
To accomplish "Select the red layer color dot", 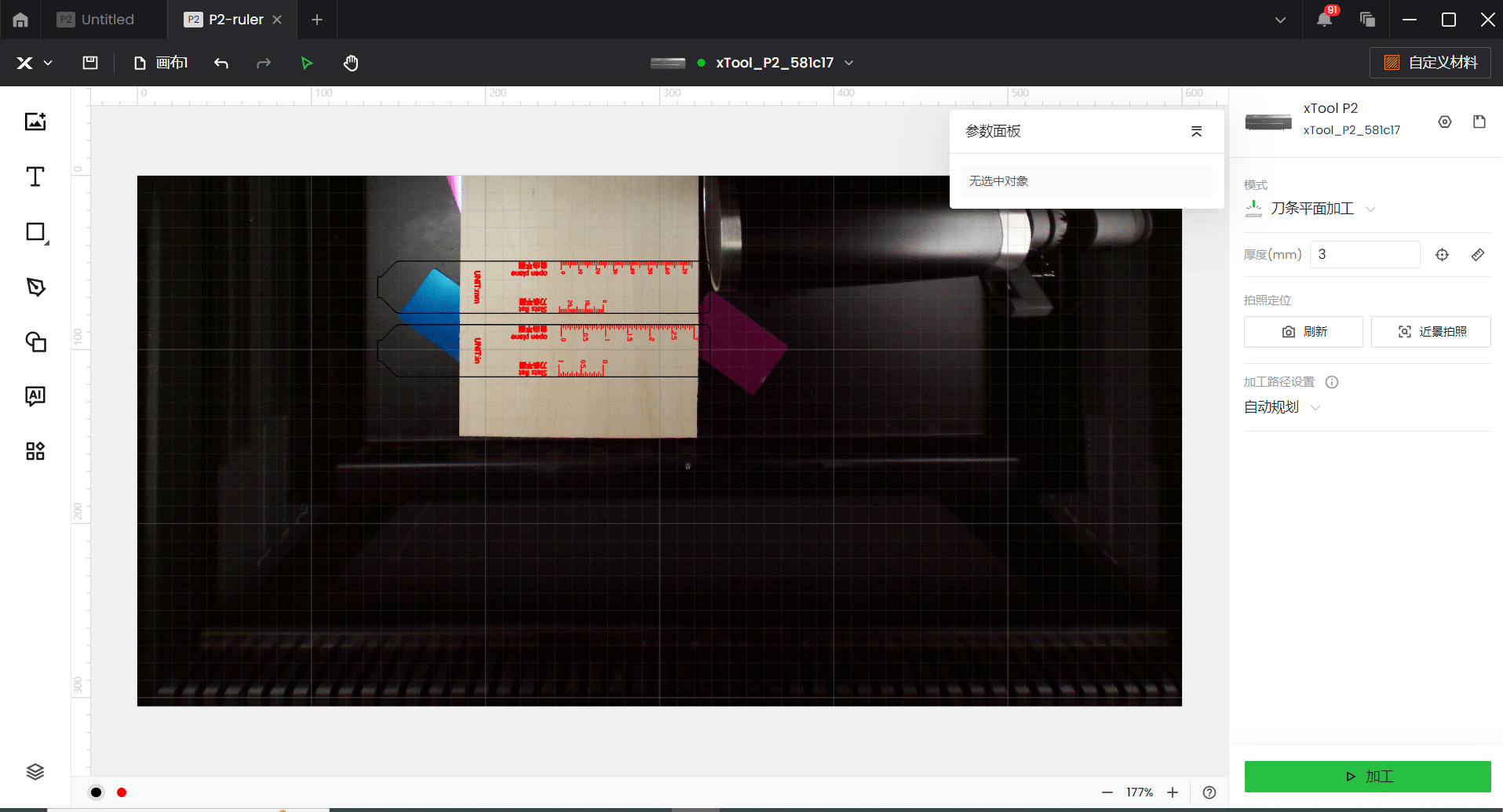I will pos(122,792).
